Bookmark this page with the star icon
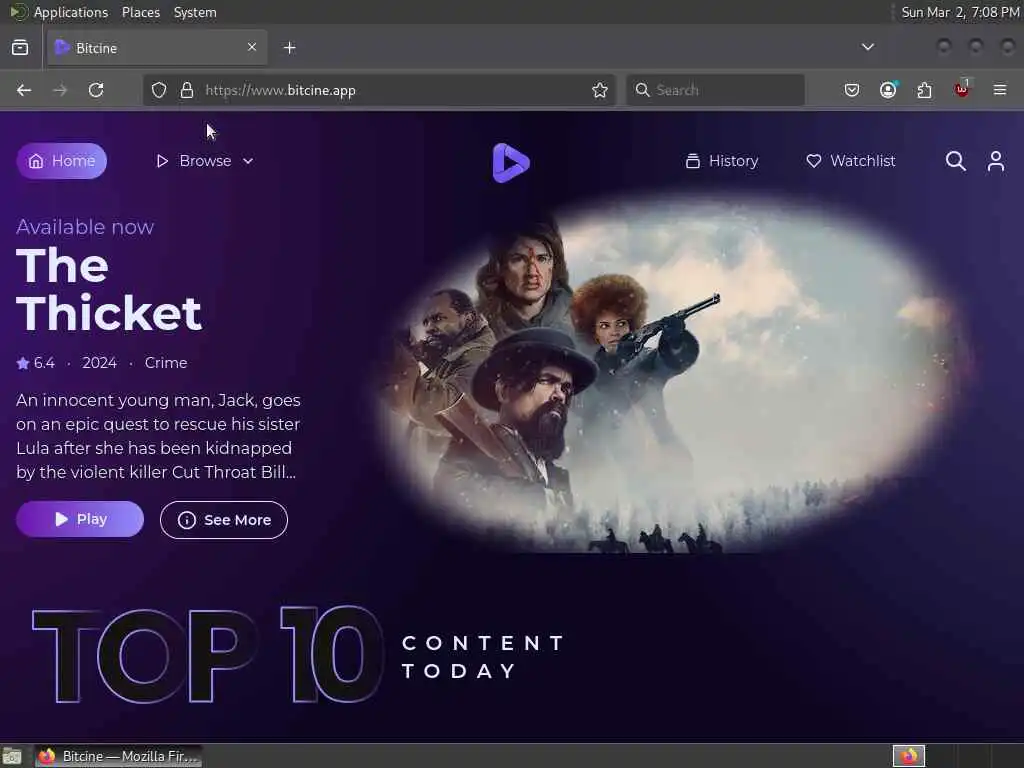 [600, 90]
